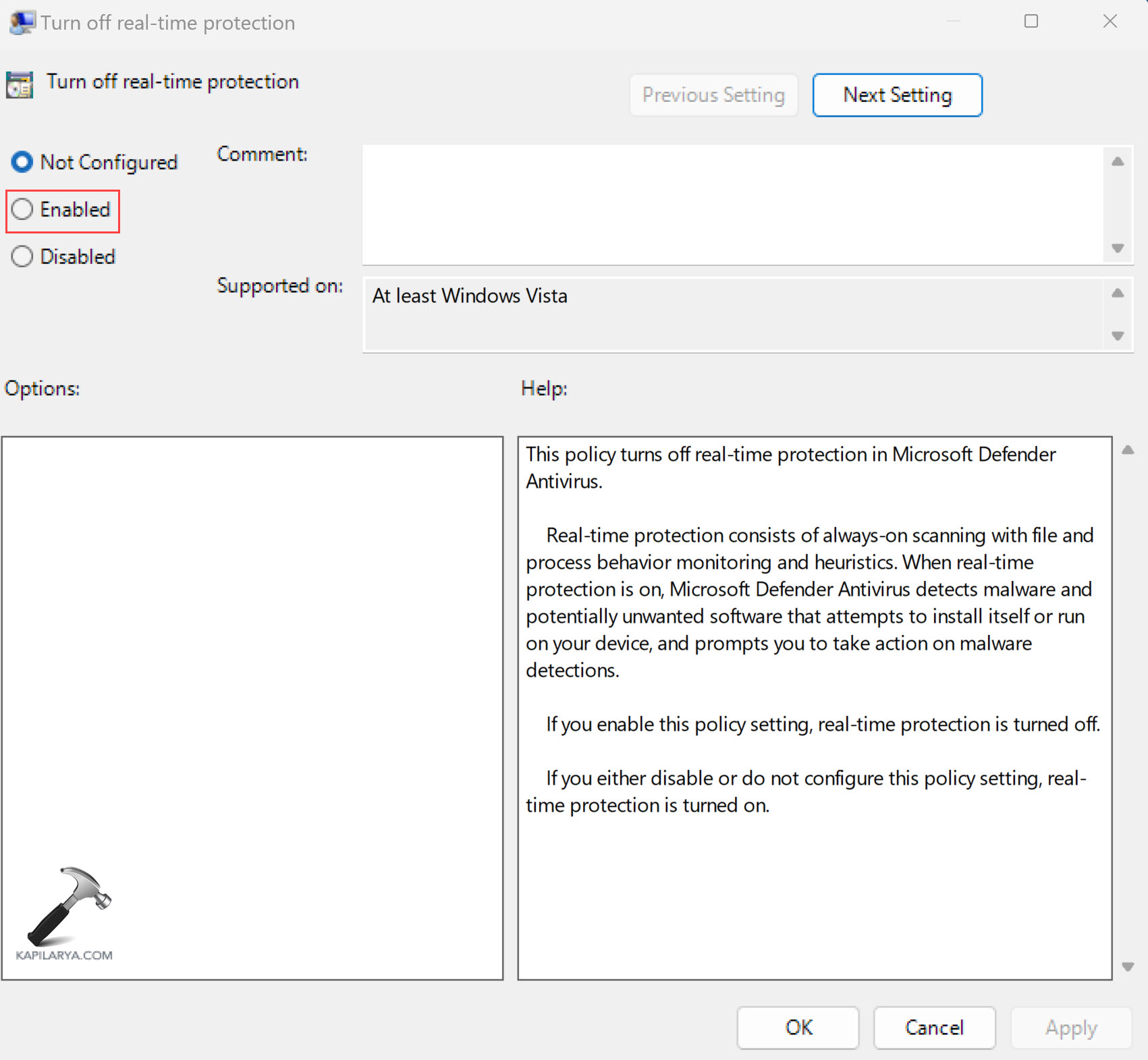Image resolution: width=1148 pixels, height=1060 pixels.
Task: Click the 'At least Windows Vista' field
Action: 732,314
